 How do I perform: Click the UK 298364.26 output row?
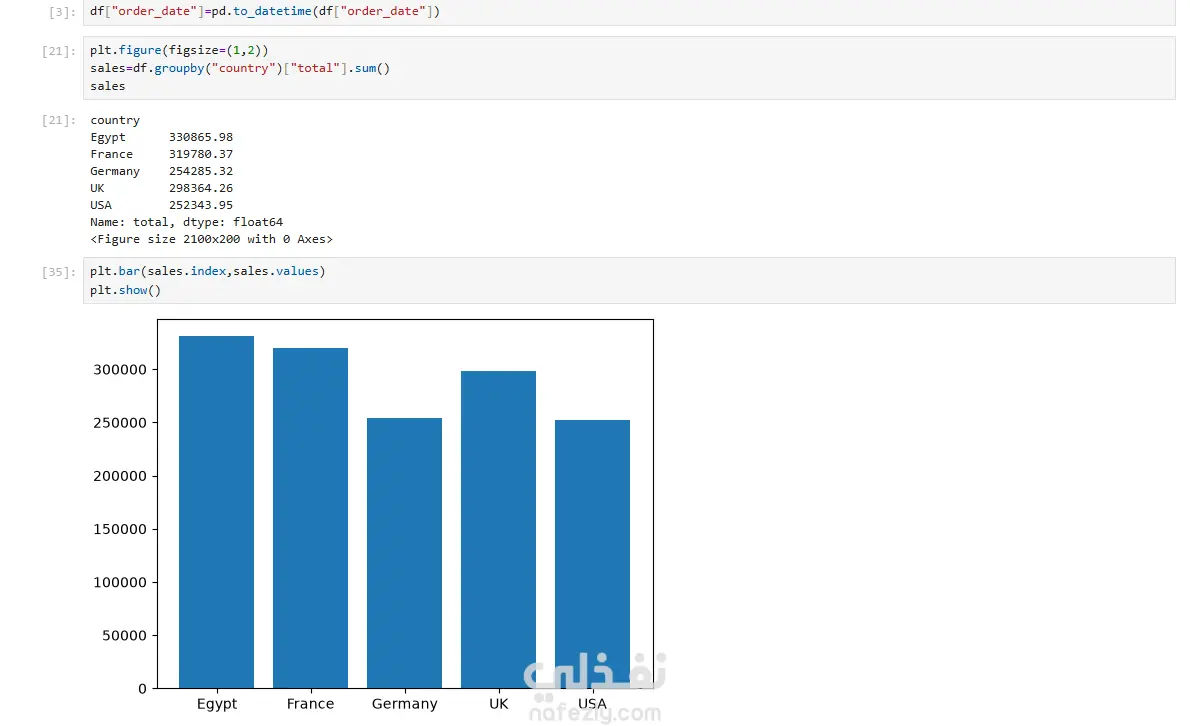(162, 188)
